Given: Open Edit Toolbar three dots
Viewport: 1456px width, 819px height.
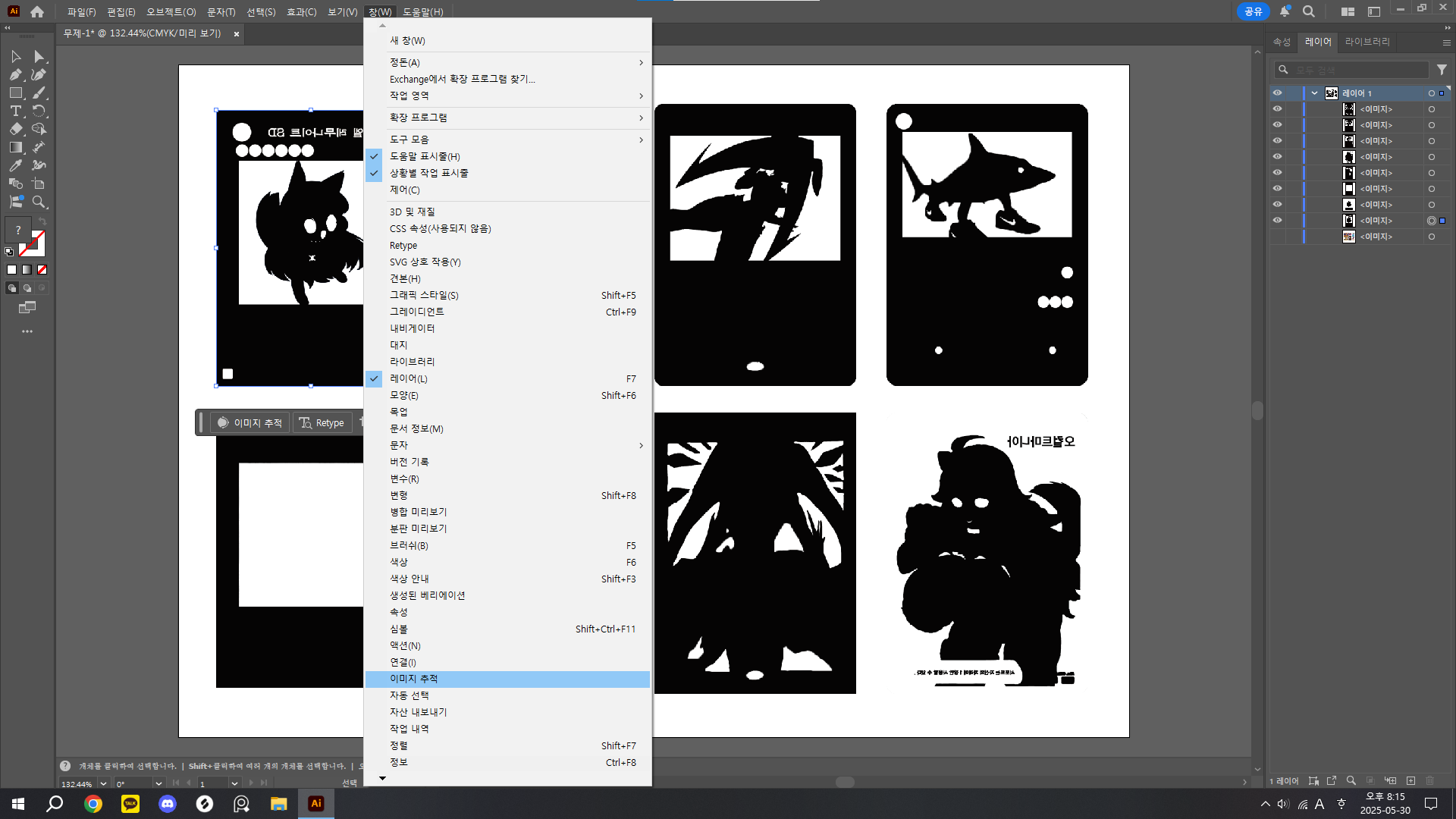Looking at the screenshot, I should click(27, 331).
